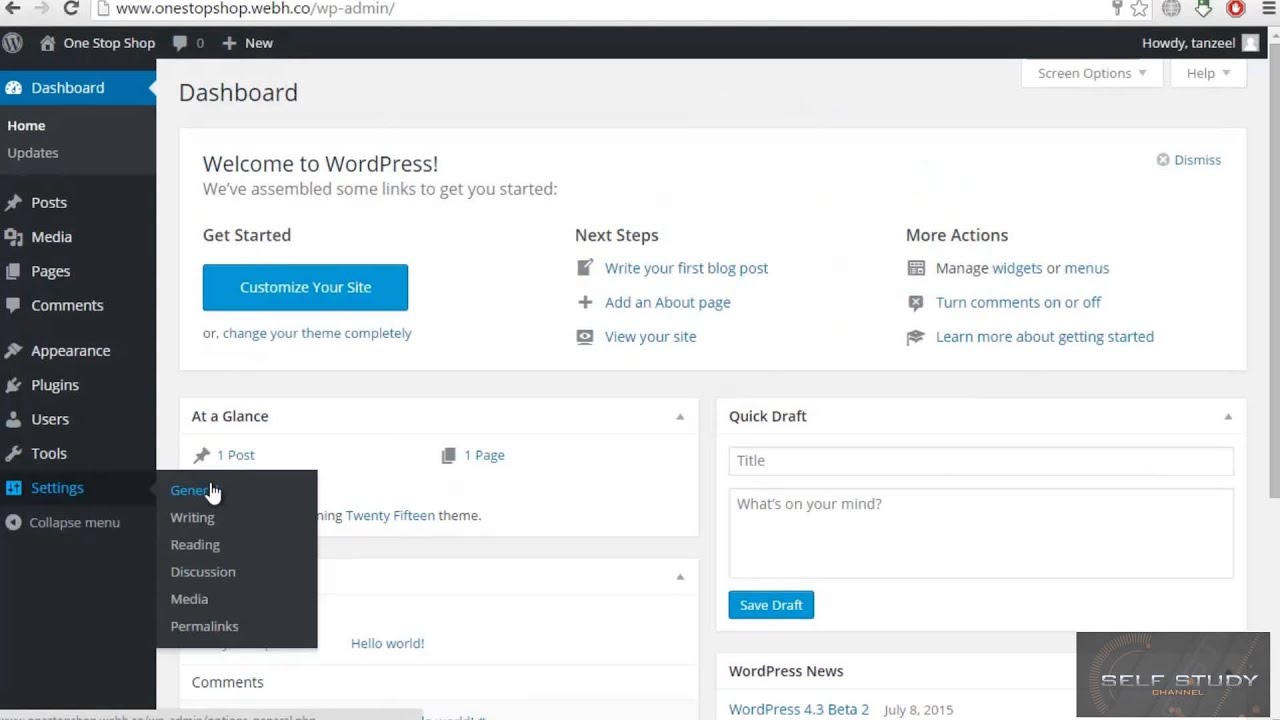Click the browser address bar
1280x720 pixels.
click(x=600, y=8)
